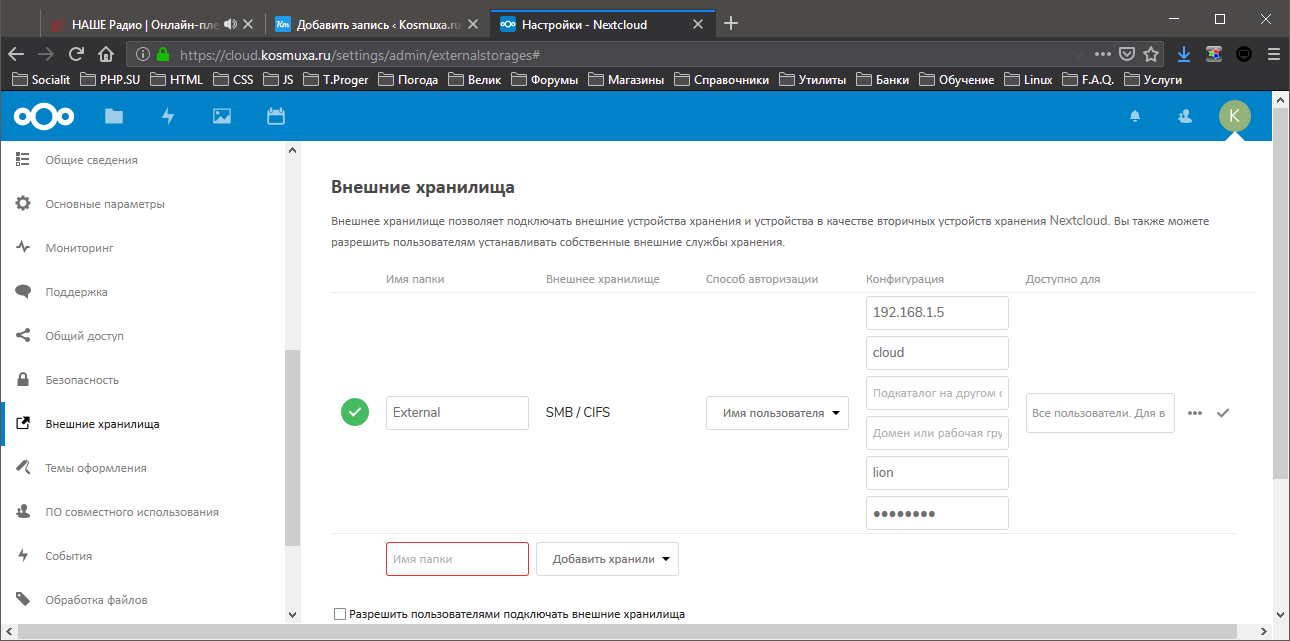This screenshot has height=641, width=1290.
Task: Show site information icon in address bar
Action: 143,54
